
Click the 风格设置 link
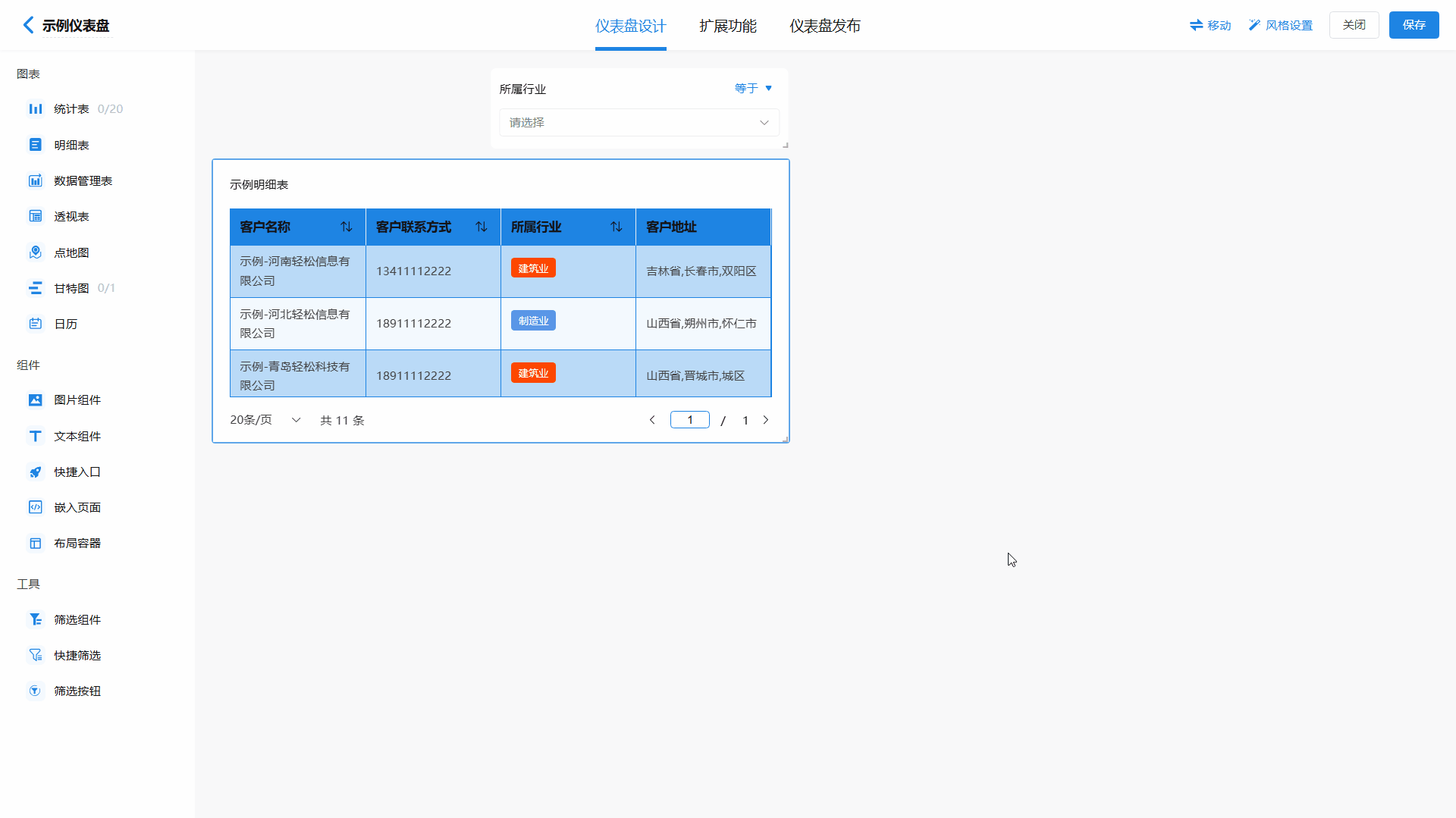pos(1289,25)
